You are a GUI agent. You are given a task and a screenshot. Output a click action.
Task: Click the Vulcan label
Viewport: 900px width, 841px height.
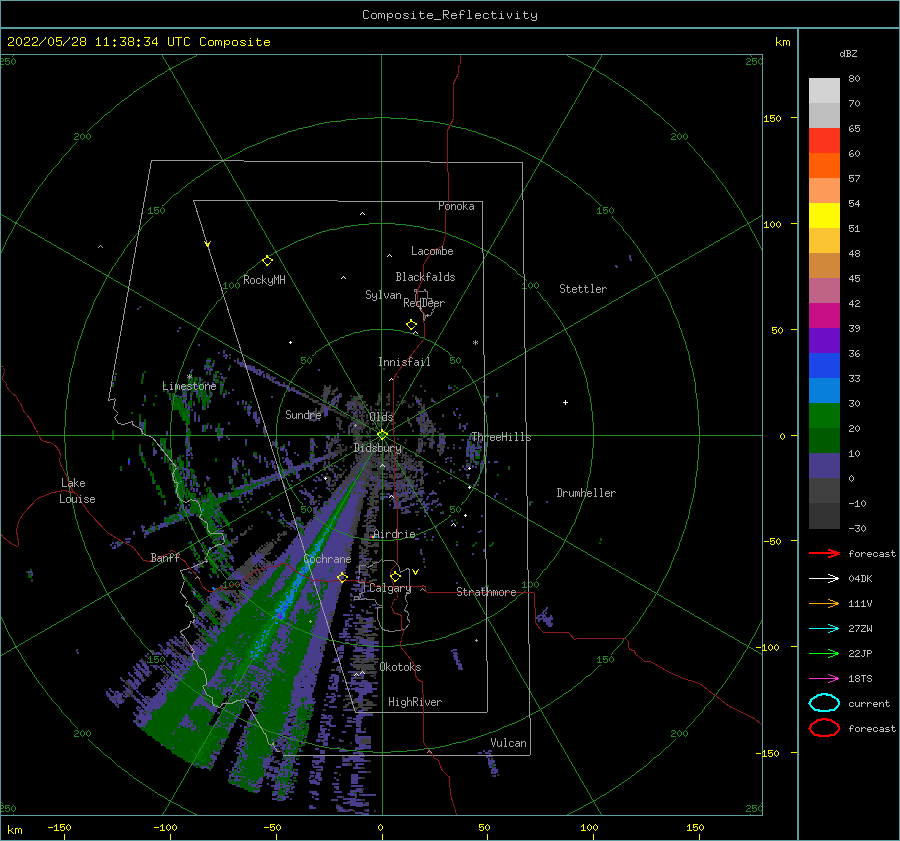click(x=508, y=743)
